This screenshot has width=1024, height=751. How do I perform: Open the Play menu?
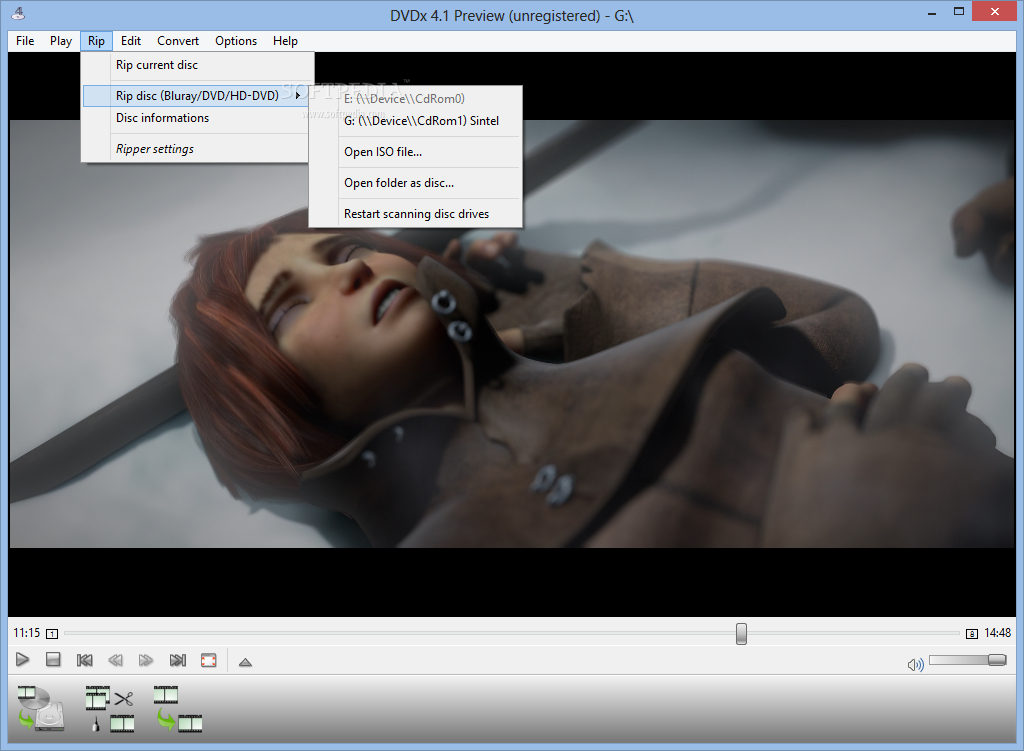pyautogui.click(x=61, y=40)
